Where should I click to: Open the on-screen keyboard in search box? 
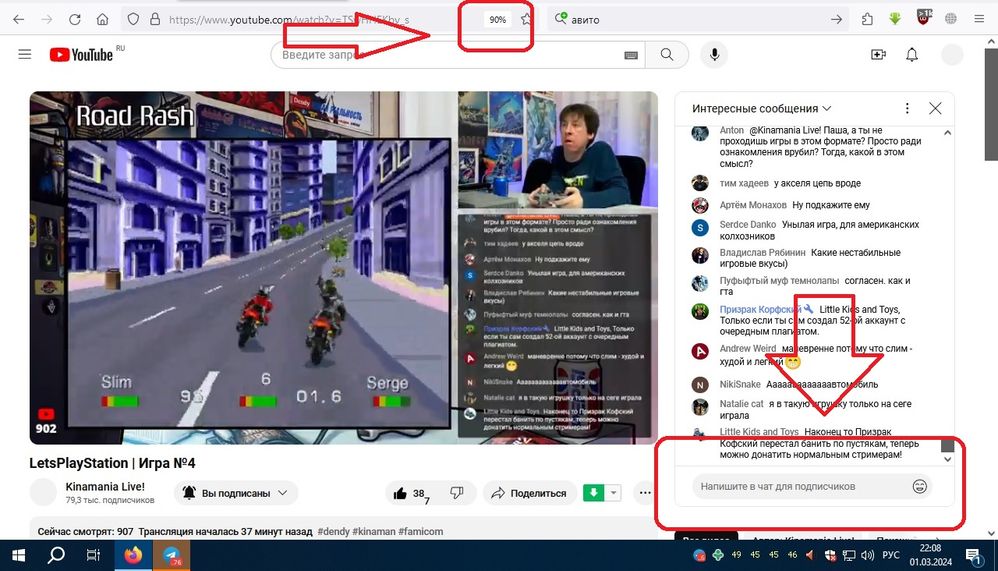tap(631, 55)
